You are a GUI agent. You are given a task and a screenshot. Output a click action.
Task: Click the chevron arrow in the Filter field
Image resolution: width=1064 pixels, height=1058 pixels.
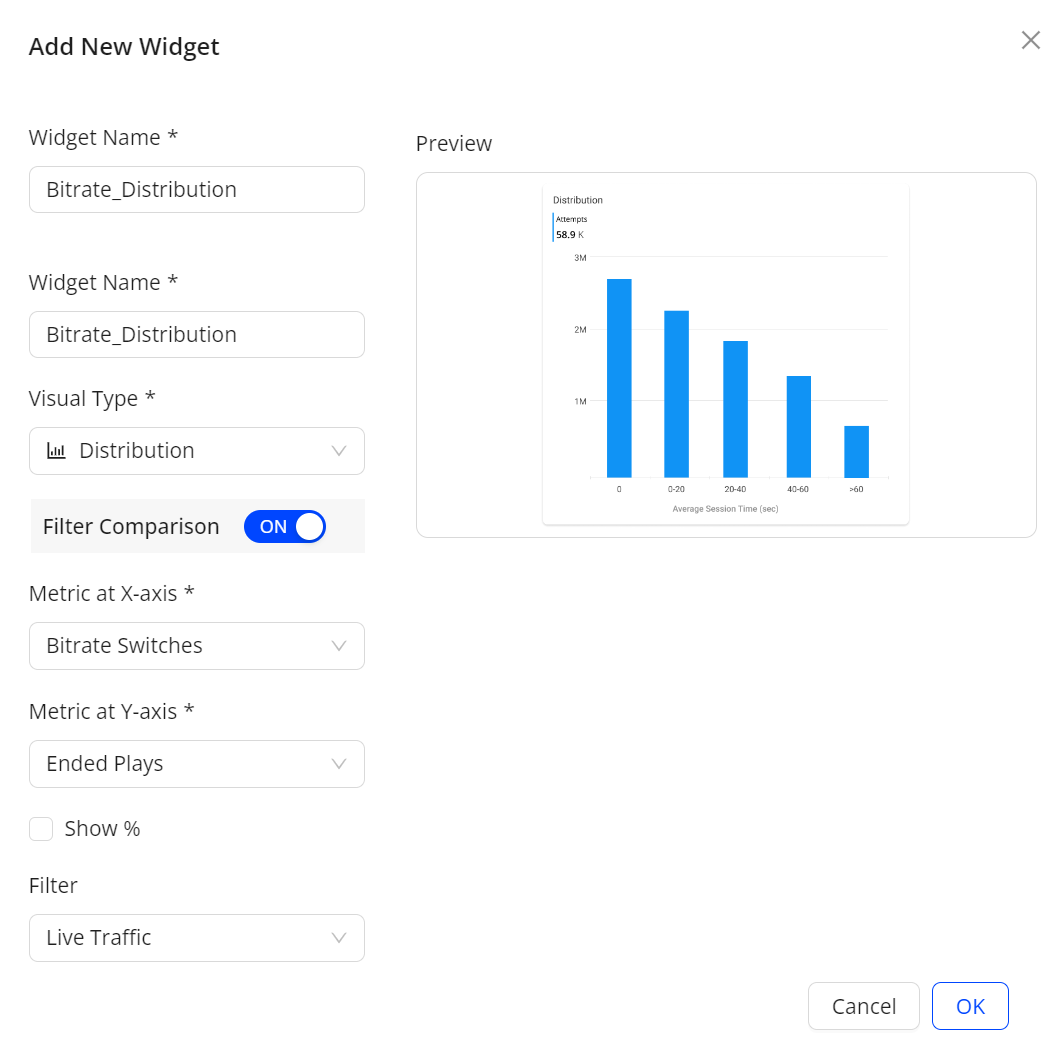click(x=339, y=938)
